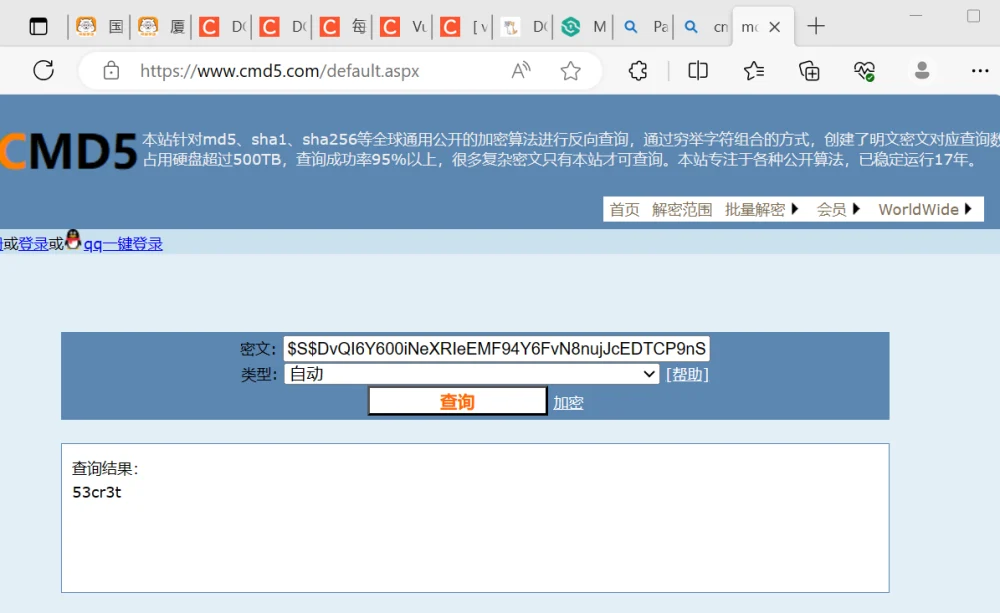
Task: Switch to the tab labeled [v
Action: click(x=464, y=27)
